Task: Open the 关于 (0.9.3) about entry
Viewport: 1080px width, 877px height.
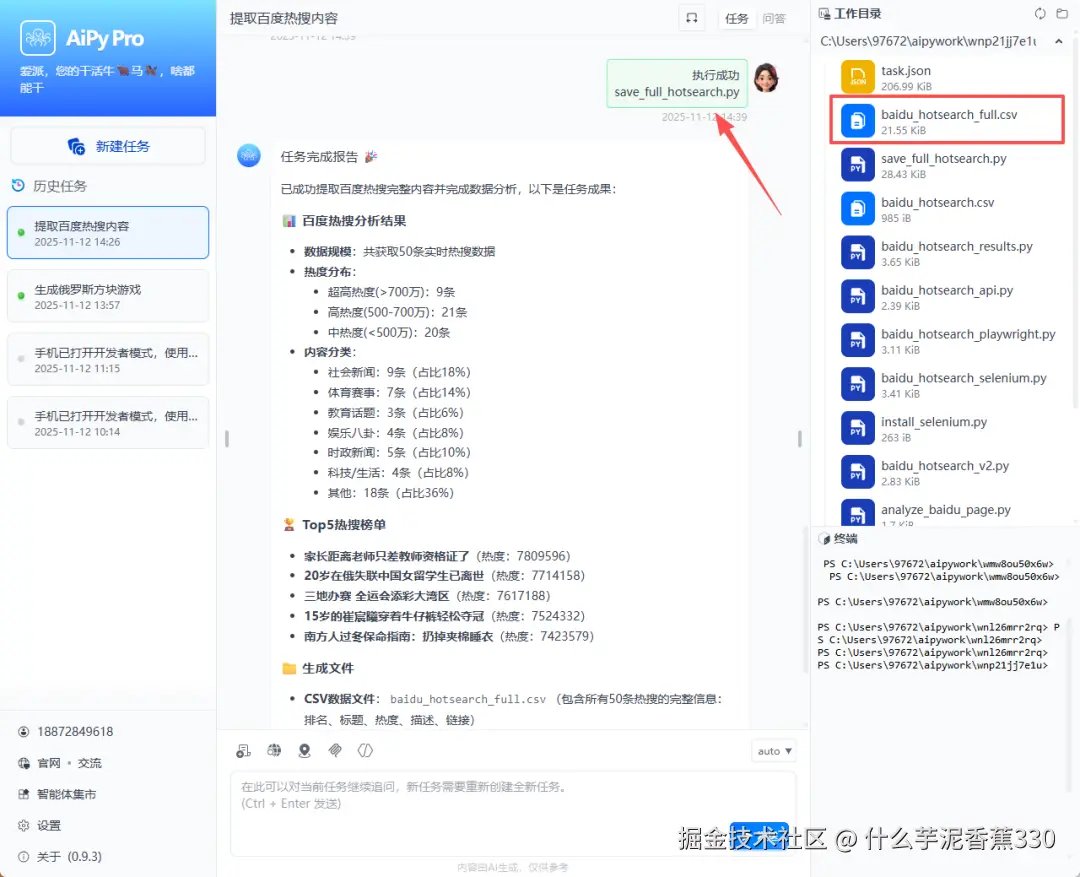Action: 60,856
